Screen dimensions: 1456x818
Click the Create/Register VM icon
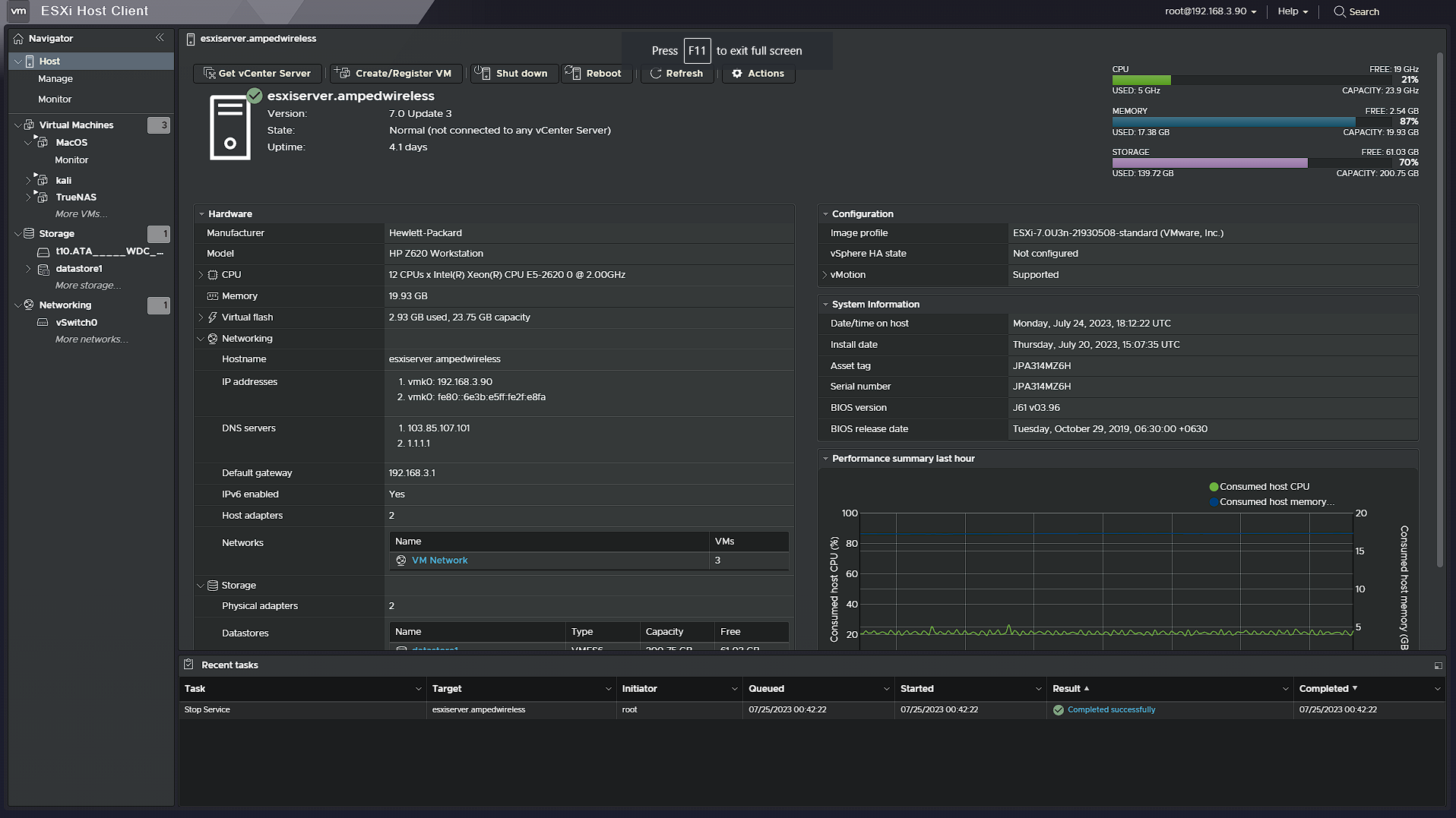(x=343, y=73)
